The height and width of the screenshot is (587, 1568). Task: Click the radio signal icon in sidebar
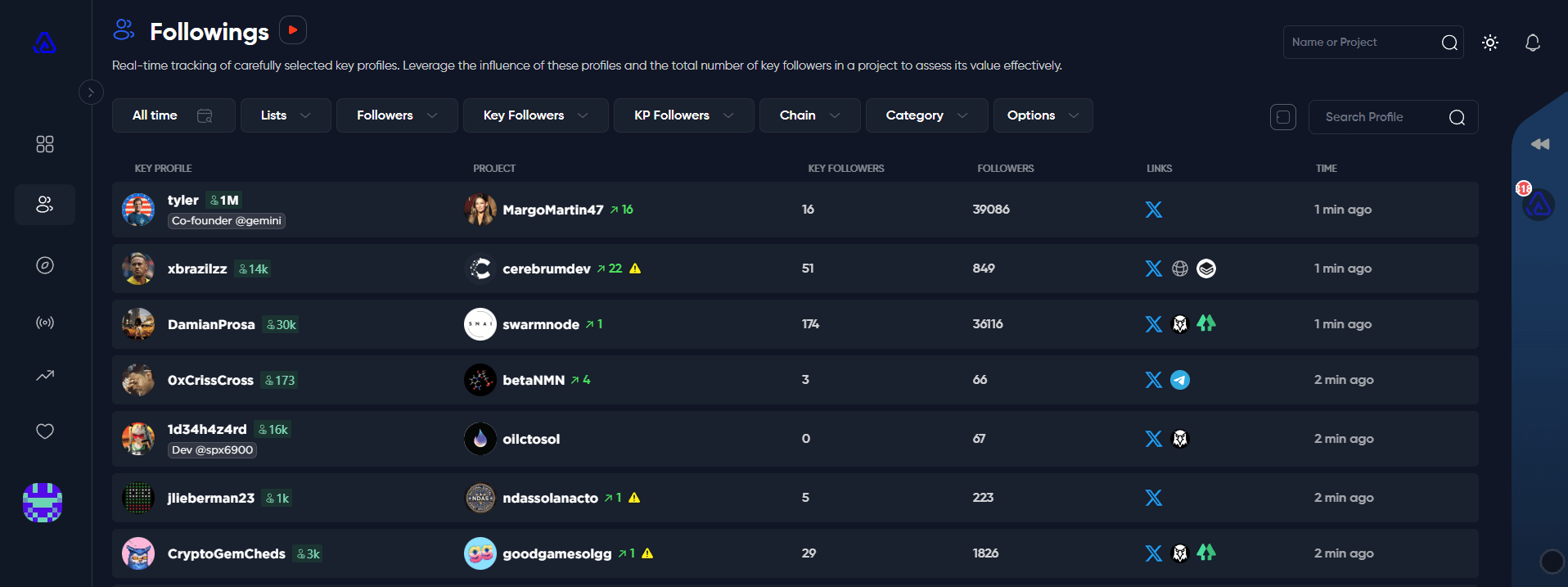tap(45, 323)
